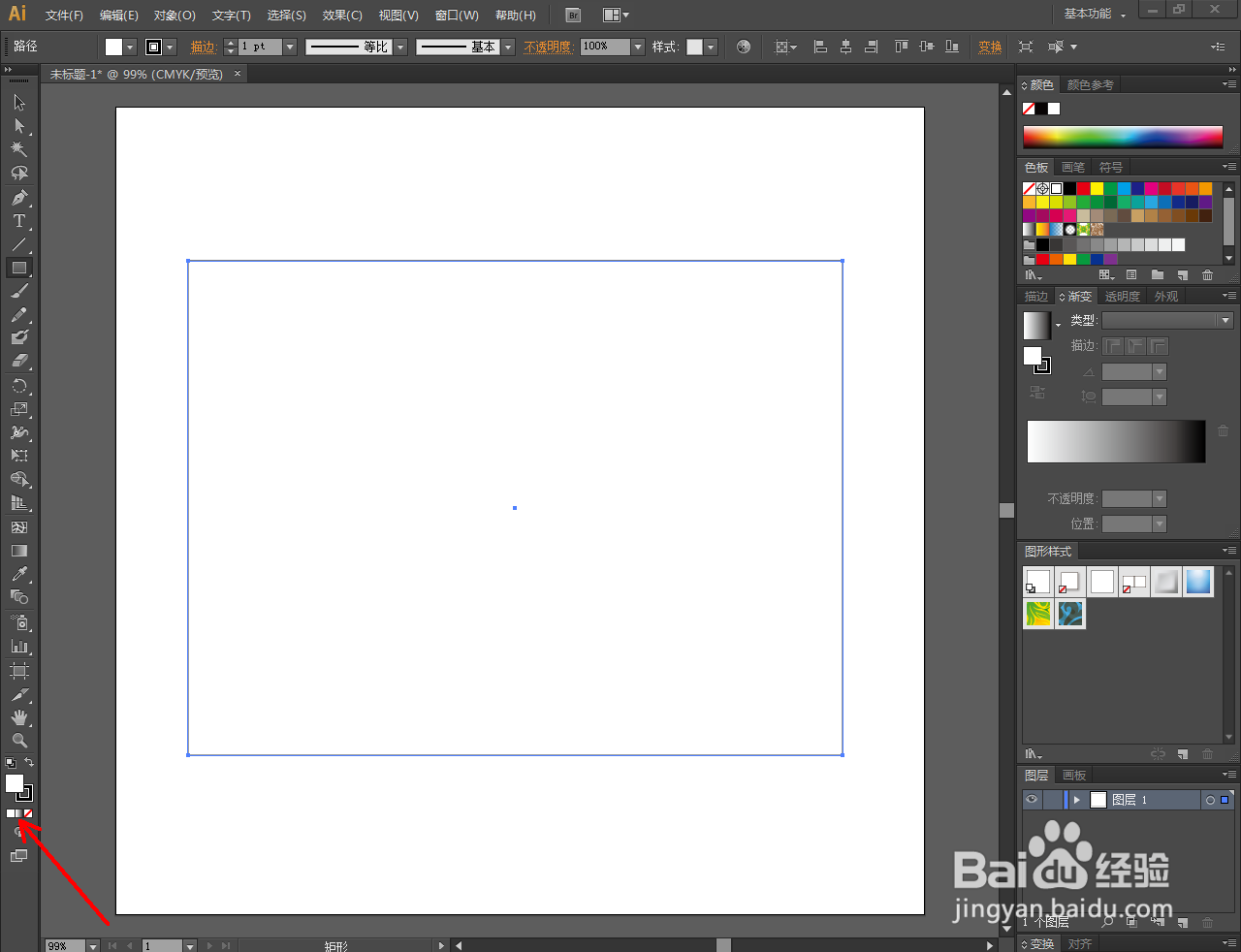Screen dimensions: 1241x952
Task: Open the 效果(C) menu
Action: (x=342, y=16)
